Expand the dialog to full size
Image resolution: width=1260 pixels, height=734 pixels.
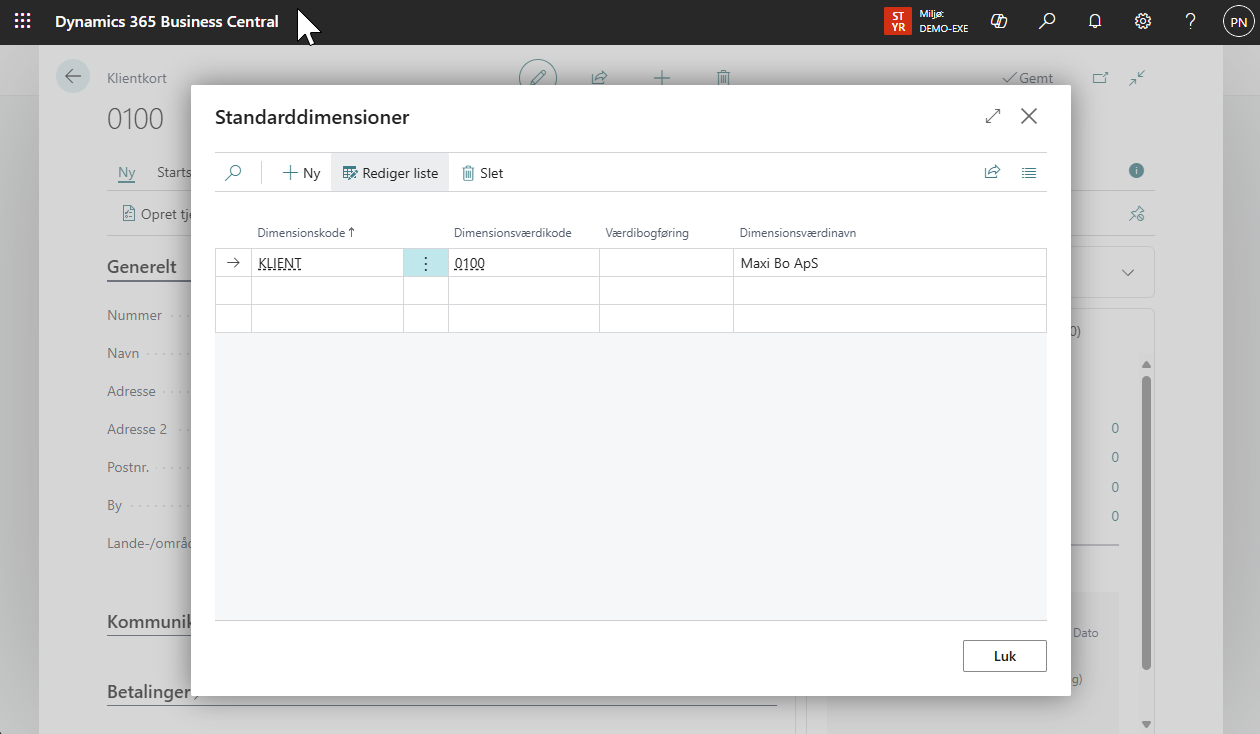(x=993, y=117)
